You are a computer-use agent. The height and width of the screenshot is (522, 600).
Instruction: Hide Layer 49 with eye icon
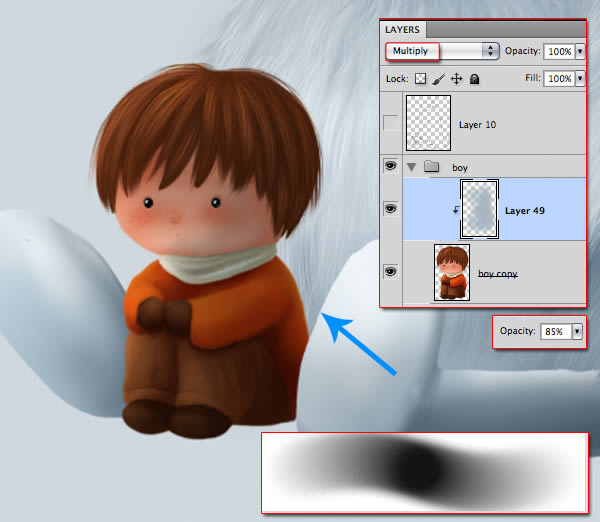coord(390,209)
